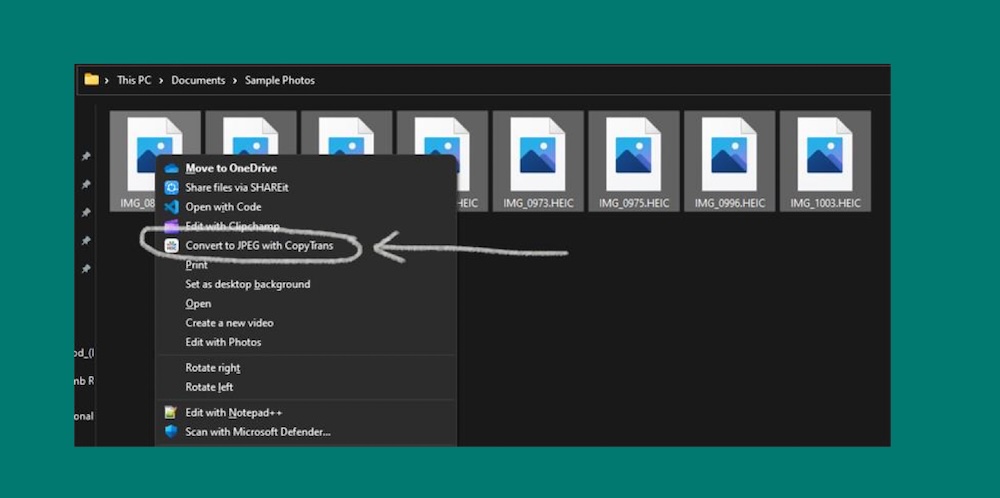Select Edit with Photos menu entry
Screen dimensions: 1000x498
(223, 342)
